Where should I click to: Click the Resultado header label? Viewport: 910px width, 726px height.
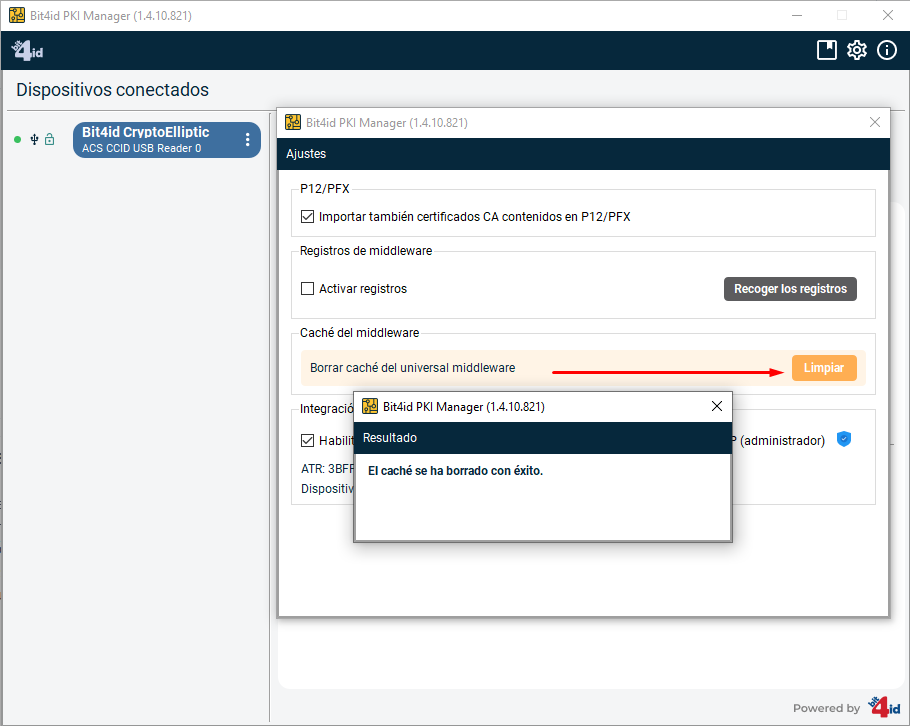[390, 438]
